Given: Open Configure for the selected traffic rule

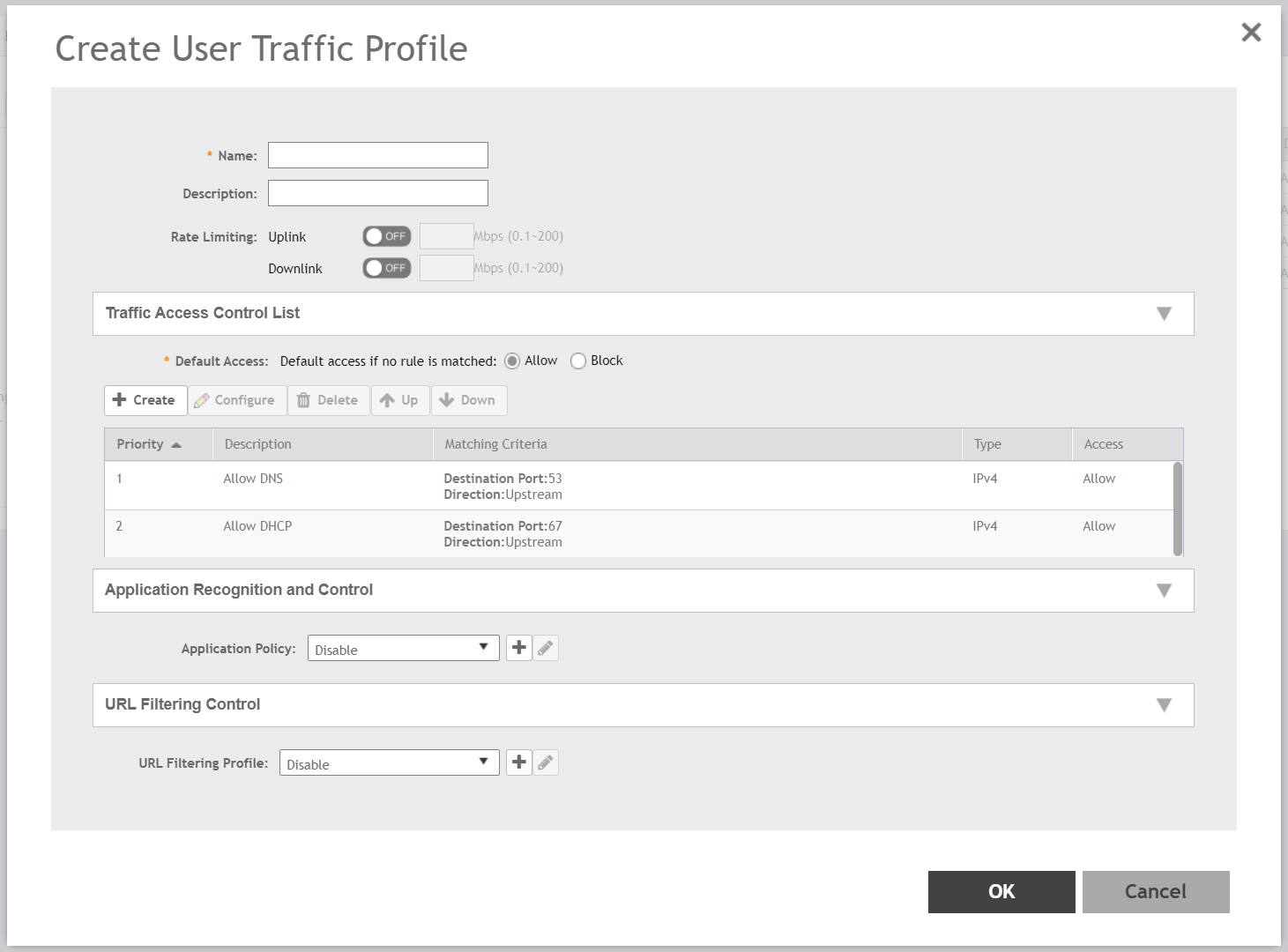Looking at the screenshot, I should tap(236, 400).
